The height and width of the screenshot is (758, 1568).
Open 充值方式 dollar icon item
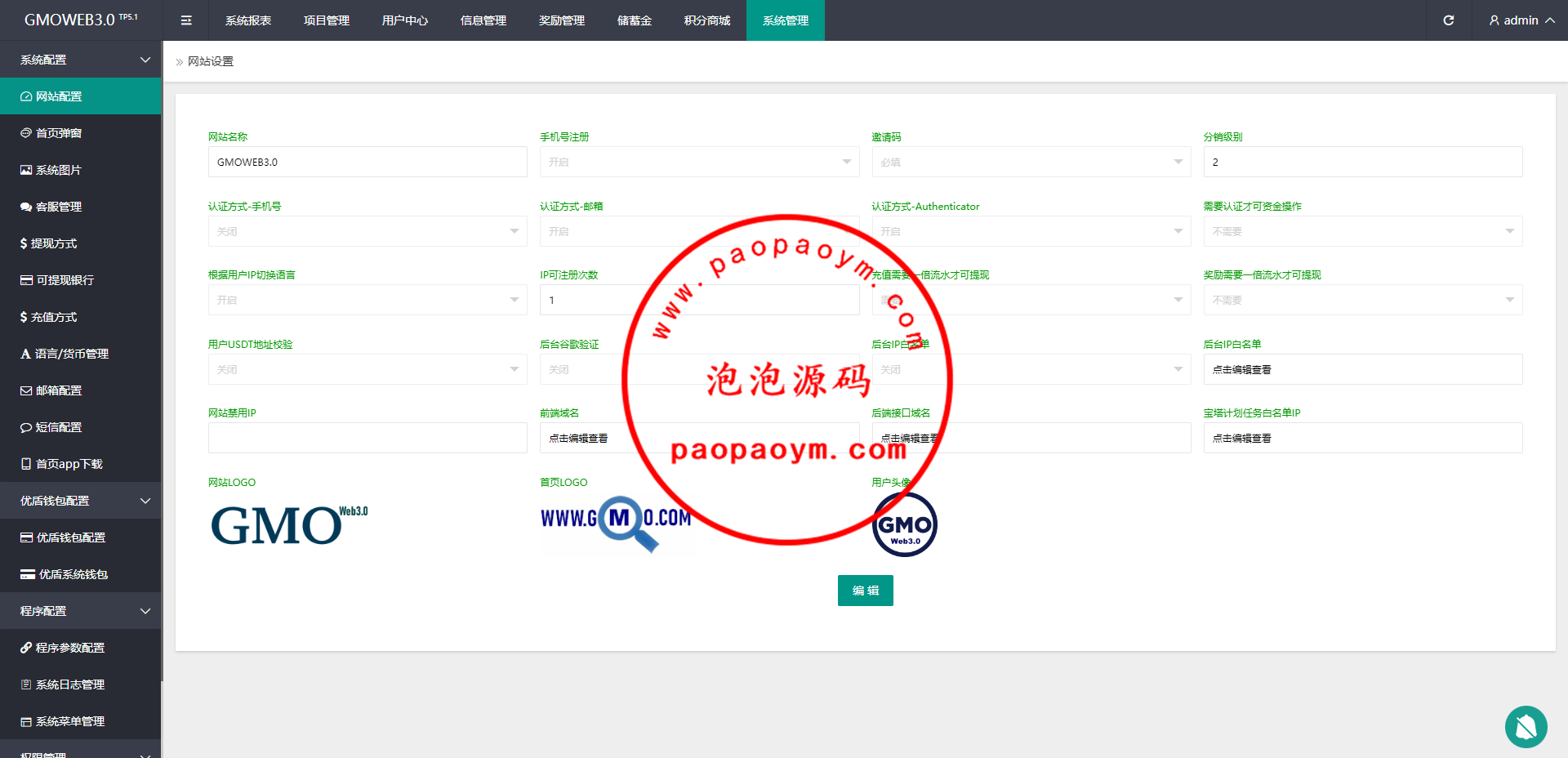coord(81,317)
